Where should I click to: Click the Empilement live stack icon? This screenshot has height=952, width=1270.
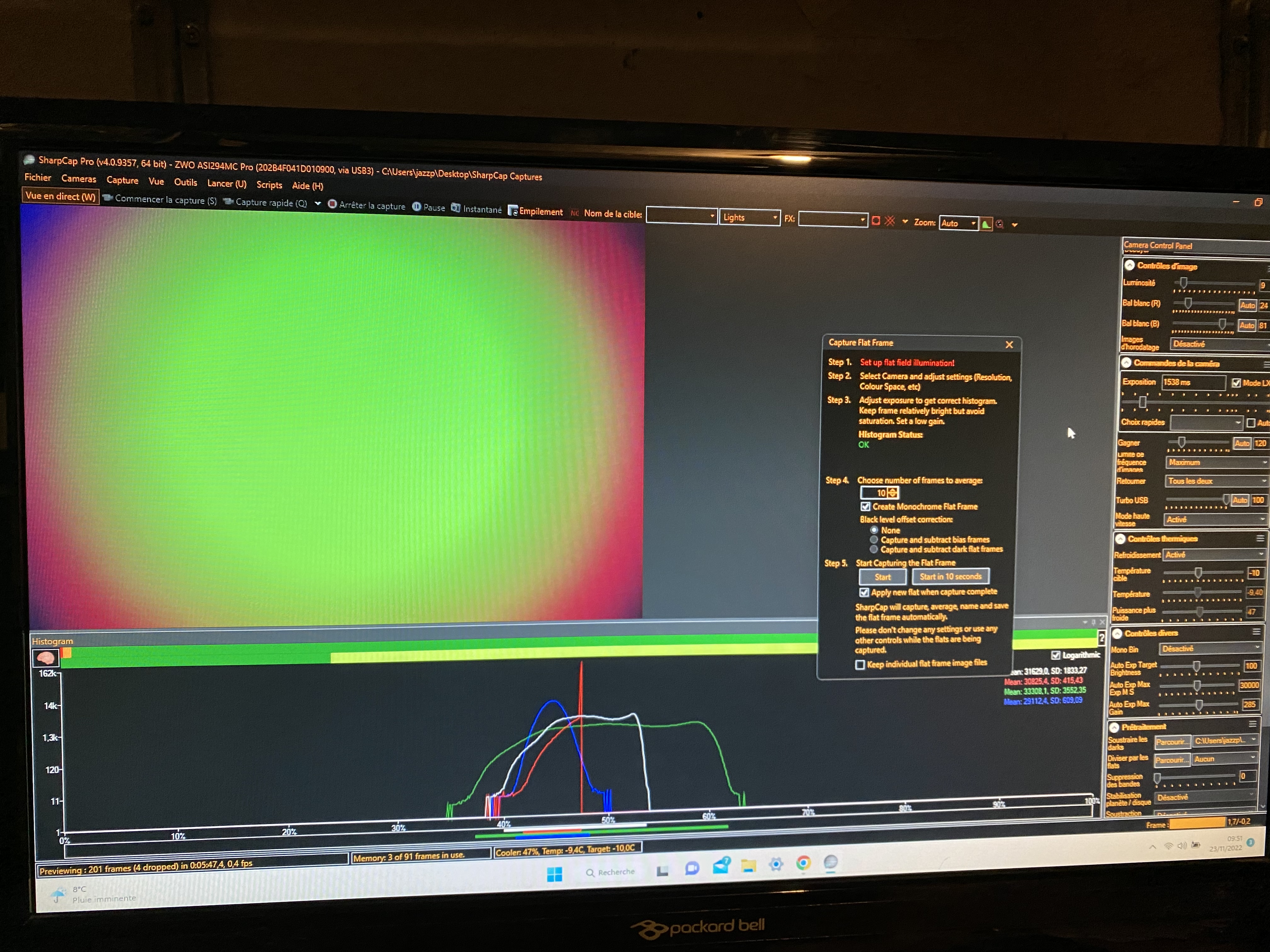click(x=513, y=211)
